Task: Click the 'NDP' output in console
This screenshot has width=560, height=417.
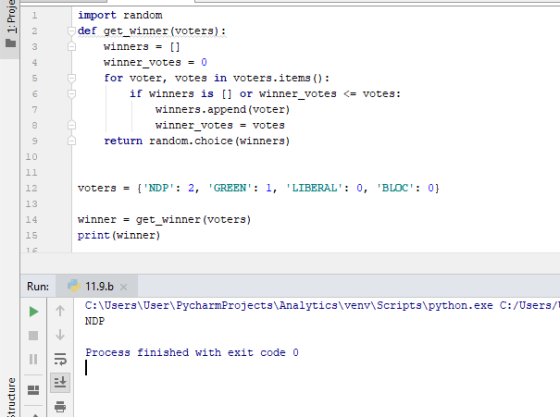Action: tap(95, 321)
